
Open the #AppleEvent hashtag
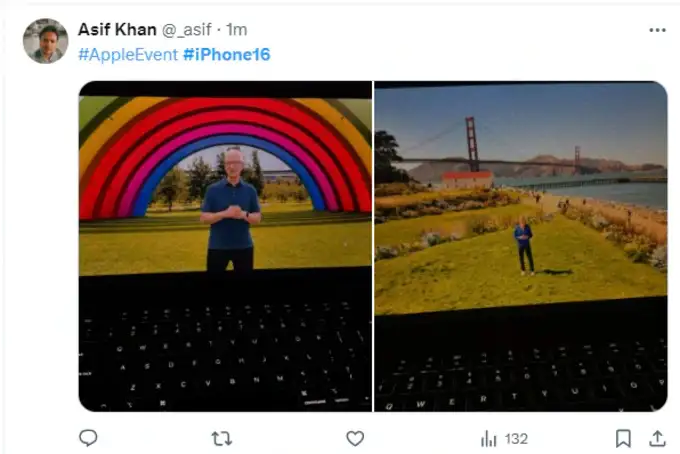click(x=127, y=54)
